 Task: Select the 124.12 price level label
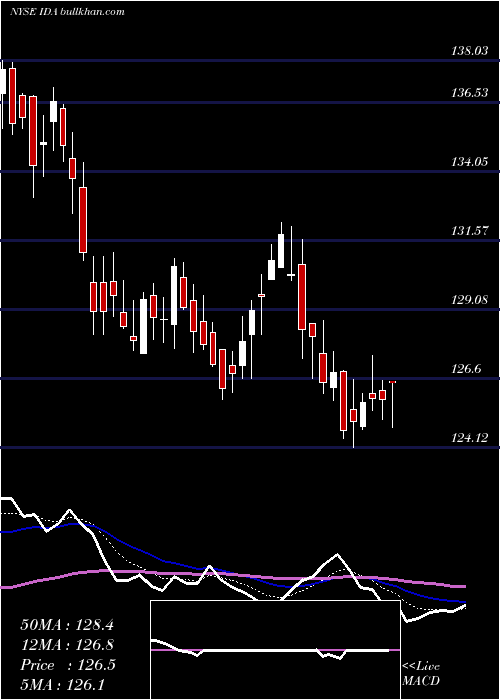click(x=469, y=438)
